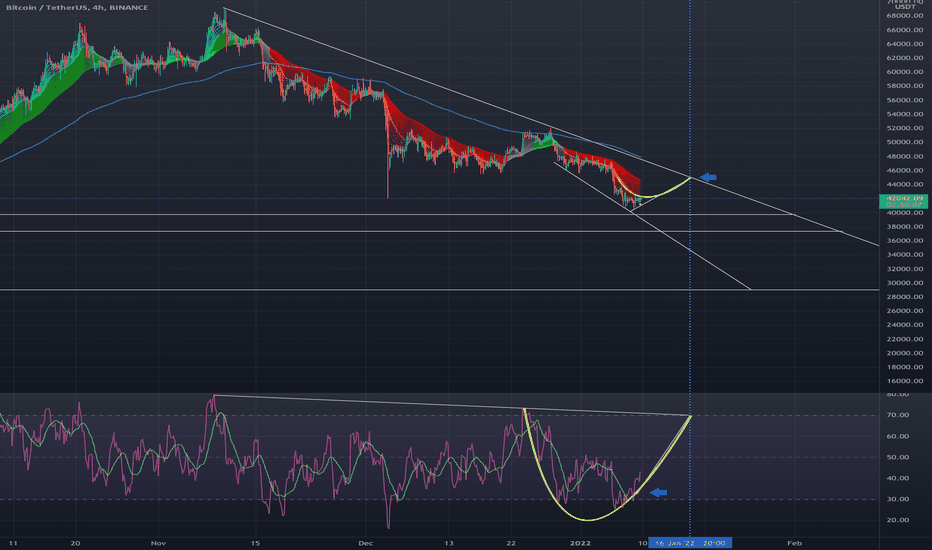Click the 66000.00 price axis label
The width and height of the screenshot is (932, 550).
coord(905,30)
